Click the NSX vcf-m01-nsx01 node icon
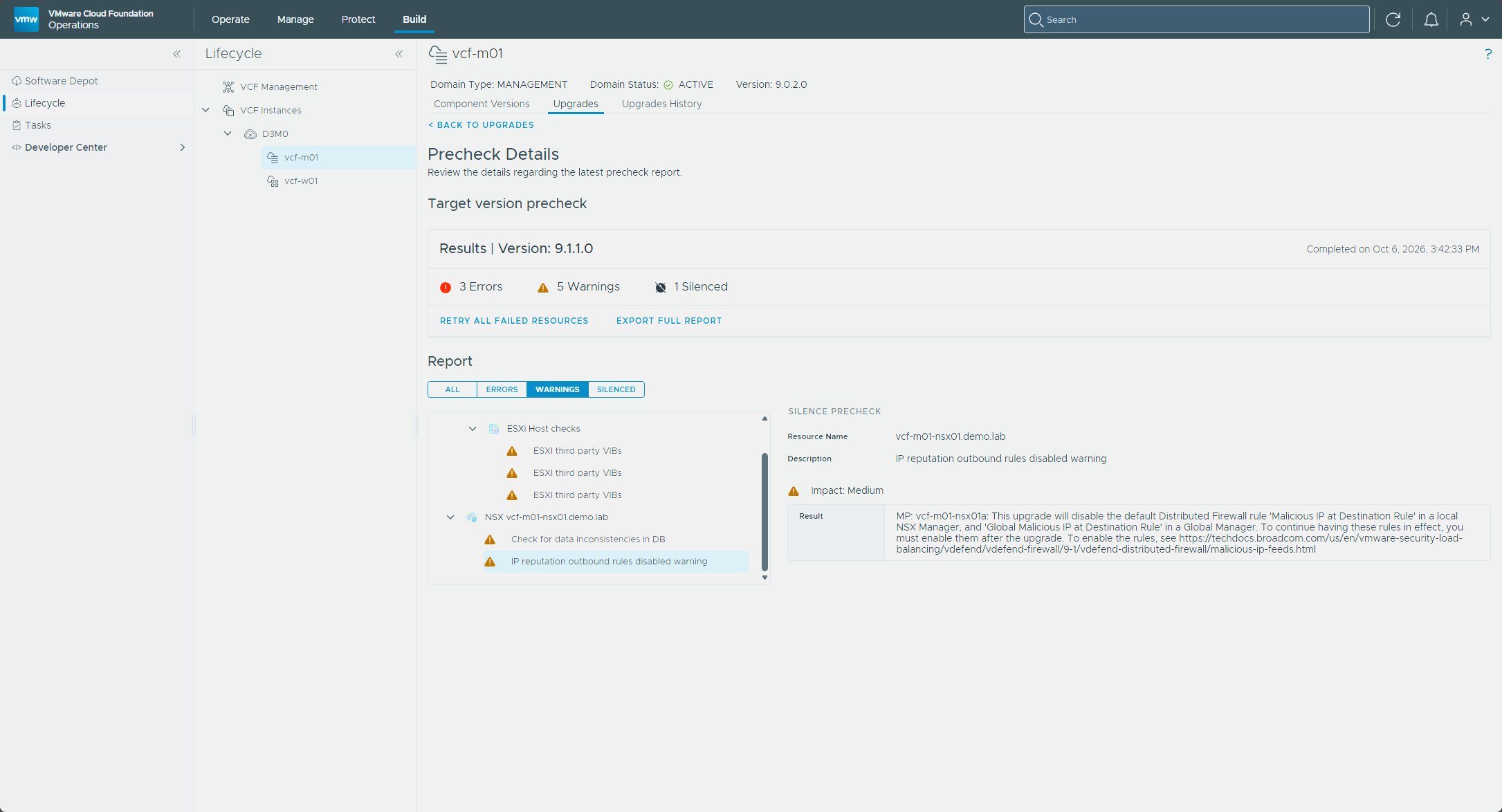The width and height of the screenshot is (1502, 812). coord(472,517)
